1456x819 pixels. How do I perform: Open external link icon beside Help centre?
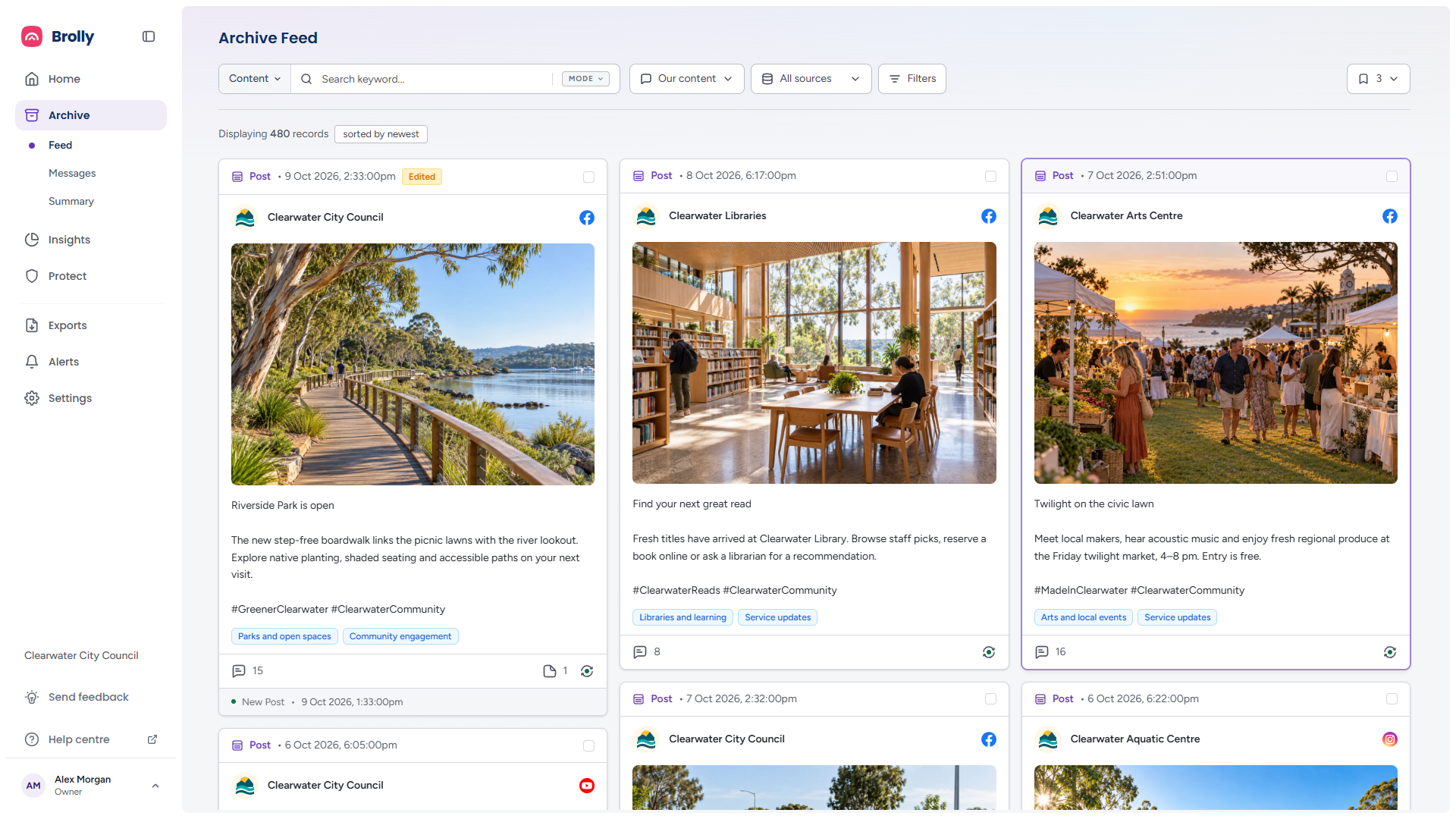(152, 739)
